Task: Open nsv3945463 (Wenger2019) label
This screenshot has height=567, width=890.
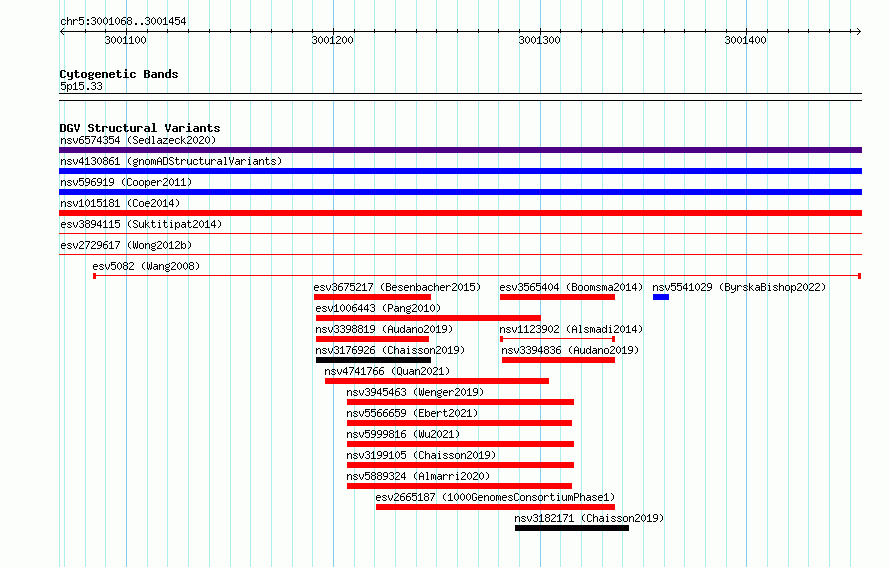Action: pos(415,392)
